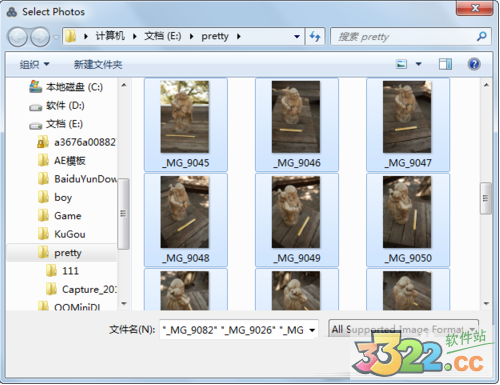Open the All Supported Image Format dropdown
Image resolution: width=500 pixels, height=385 pixels.
[x=403, y=329]
